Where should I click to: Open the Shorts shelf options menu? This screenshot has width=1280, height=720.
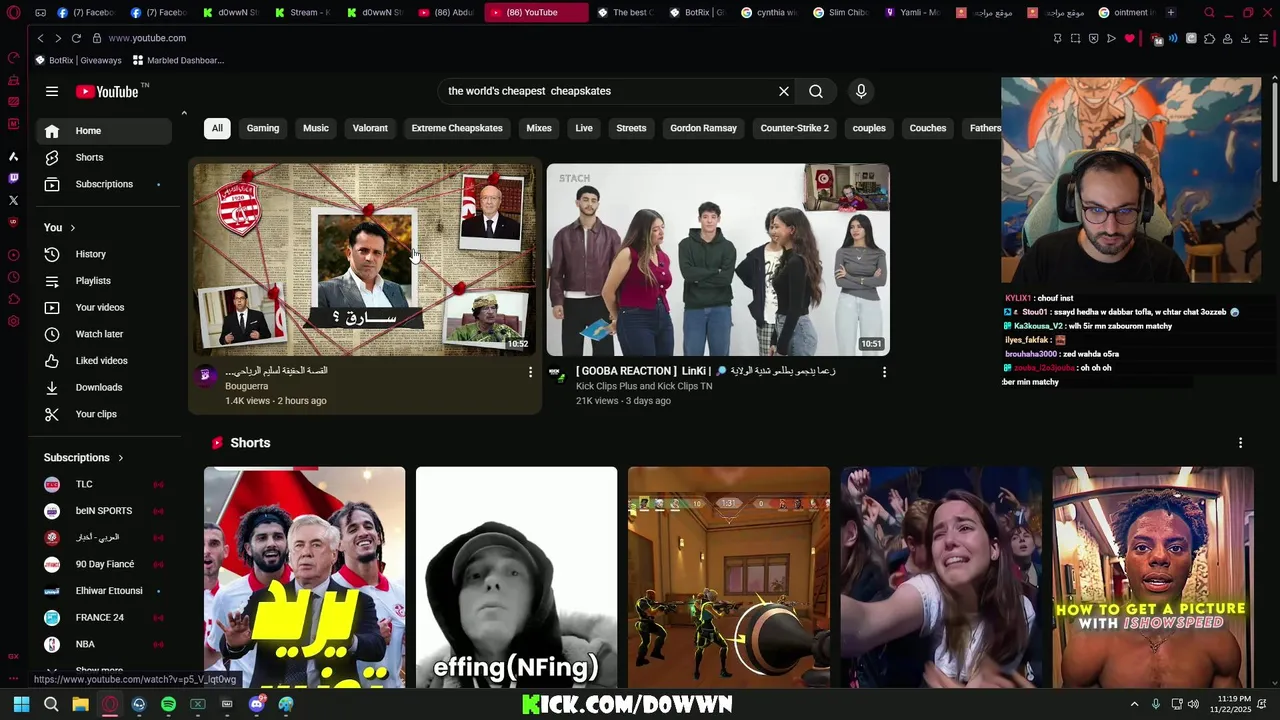1240,443
